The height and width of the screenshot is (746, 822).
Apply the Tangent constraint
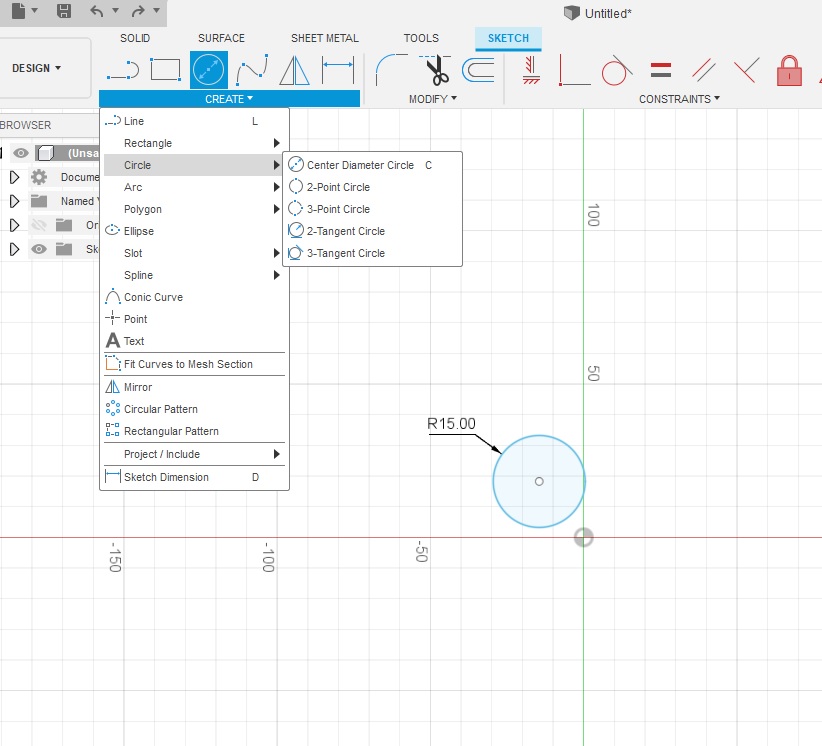tap(615, 68)
